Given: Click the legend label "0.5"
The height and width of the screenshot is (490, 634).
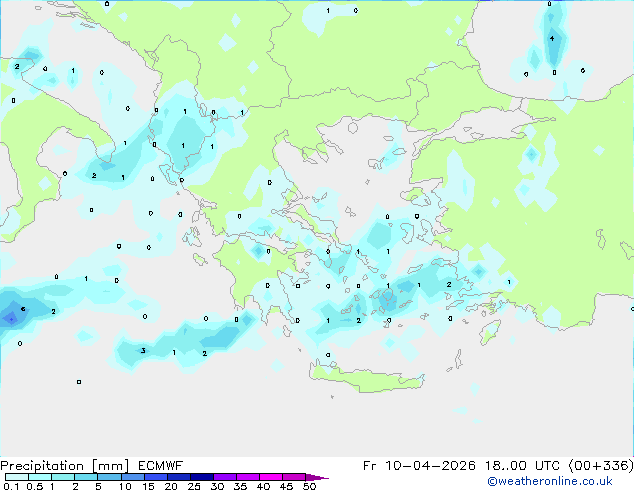Looking at the screenshot, I should 35,486.
